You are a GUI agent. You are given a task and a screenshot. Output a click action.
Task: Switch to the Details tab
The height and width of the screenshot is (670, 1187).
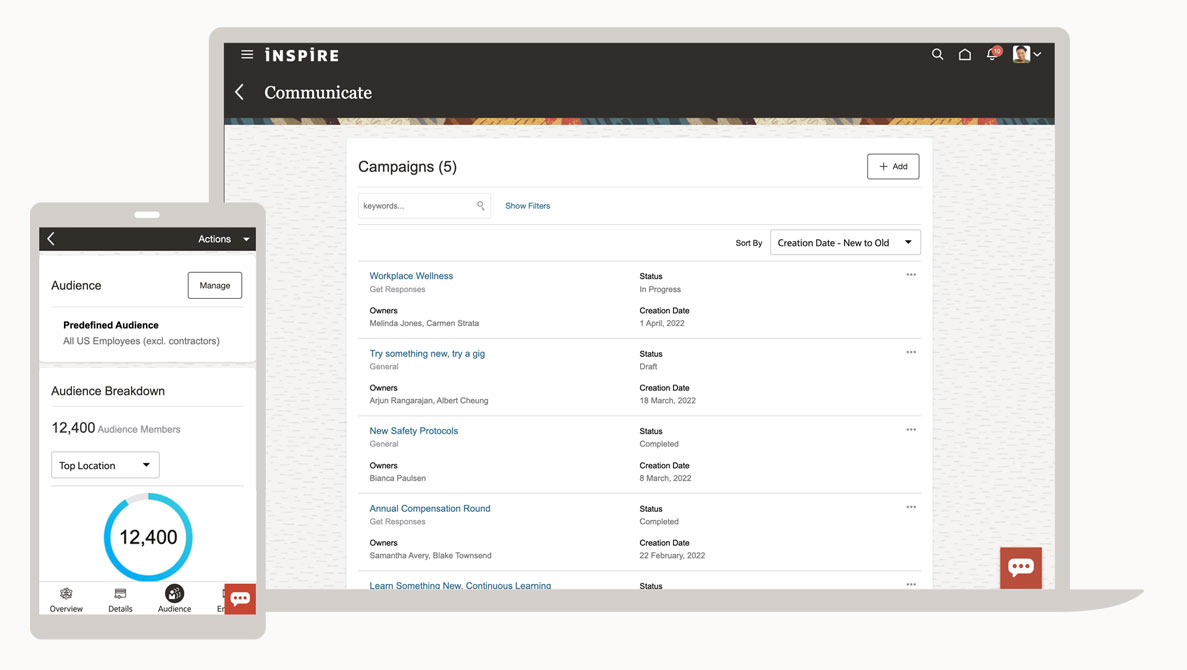(120, 599)
